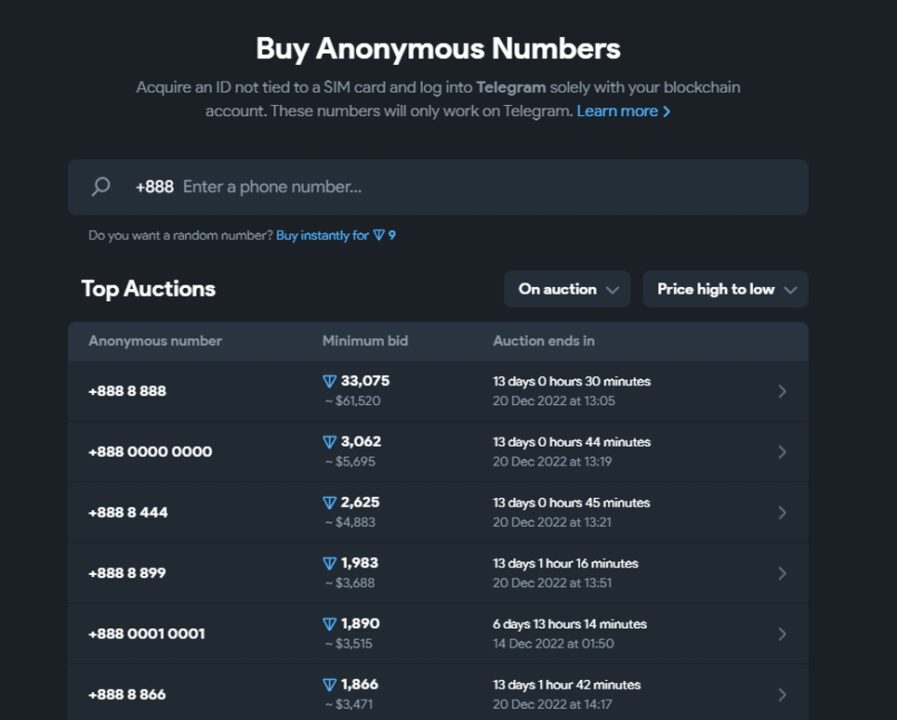This screenshot has width=897, height=720.
Task: Expand the +888 0001 0001 row chevron
Action: click(781, 634)
